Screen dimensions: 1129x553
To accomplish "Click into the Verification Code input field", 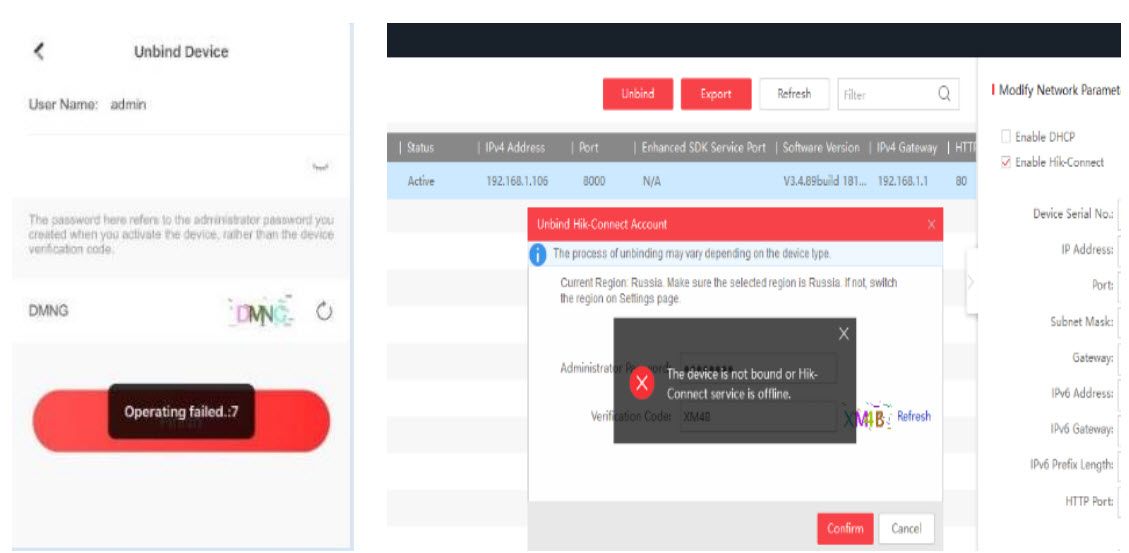I will point(756,416).
